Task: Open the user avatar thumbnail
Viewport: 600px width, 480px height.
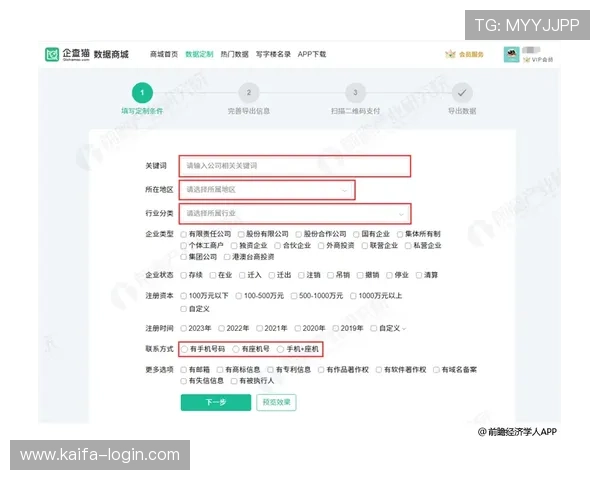Action: click(x=512, y=54)
